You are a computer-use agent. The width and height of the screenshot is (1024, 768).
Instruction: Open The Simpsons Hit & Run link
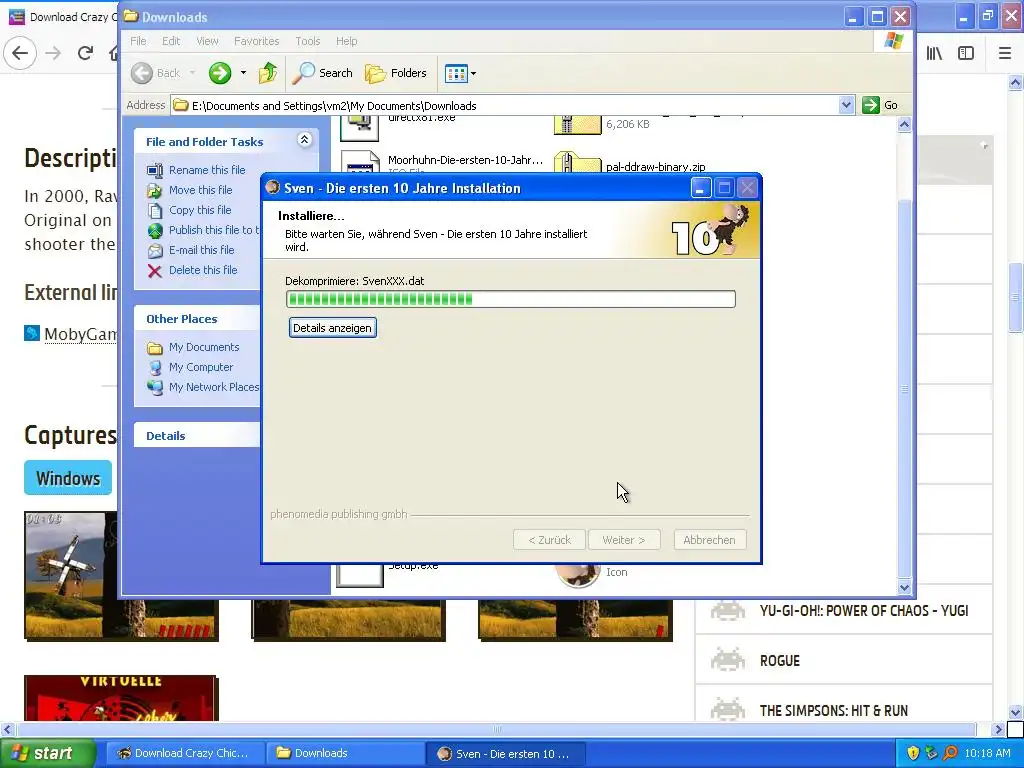pos(833,711)
